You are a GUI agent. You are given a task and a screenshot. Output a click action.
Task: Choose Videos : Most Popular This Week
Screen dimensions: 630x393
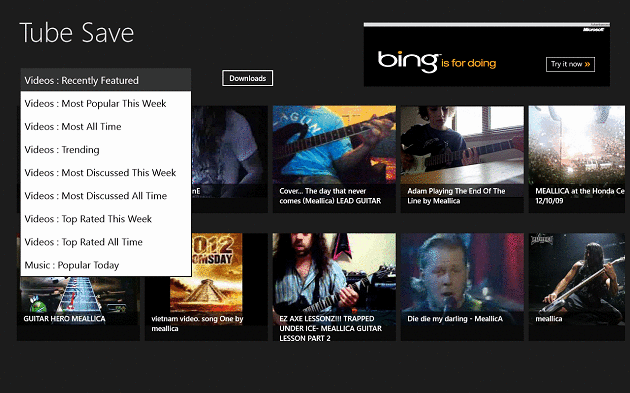(106, 103)
